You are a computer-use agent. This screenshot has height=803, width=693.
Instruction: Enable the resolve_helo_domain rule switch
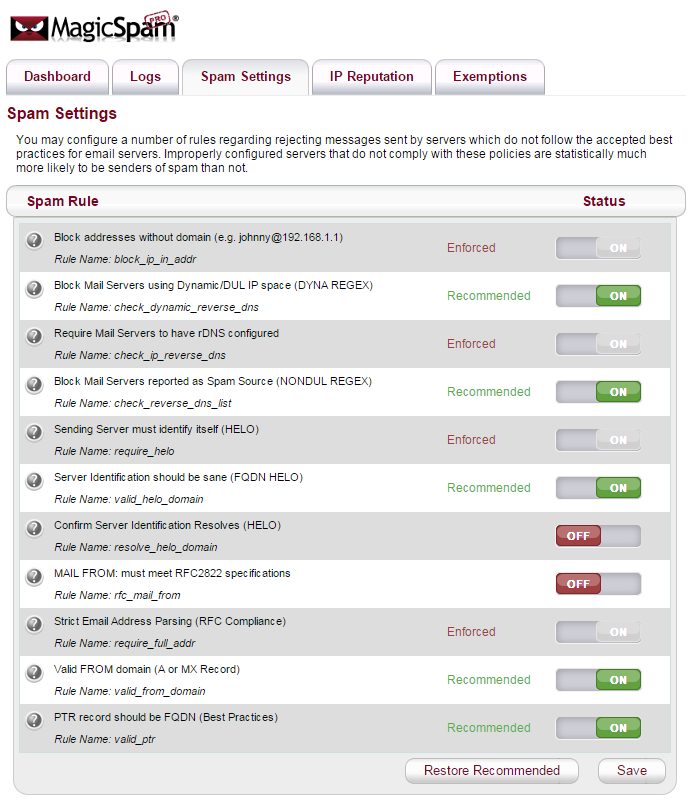click(x=598, y=536)
